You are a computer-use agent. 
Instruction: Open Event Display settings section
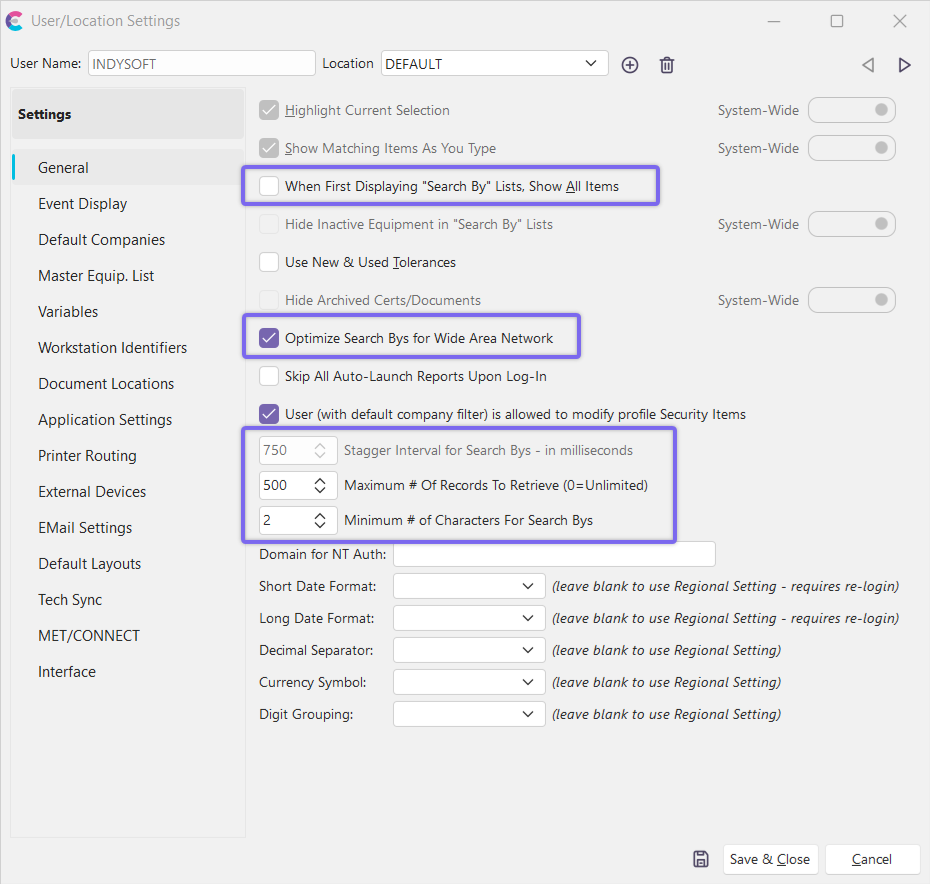tap(83, 204)
